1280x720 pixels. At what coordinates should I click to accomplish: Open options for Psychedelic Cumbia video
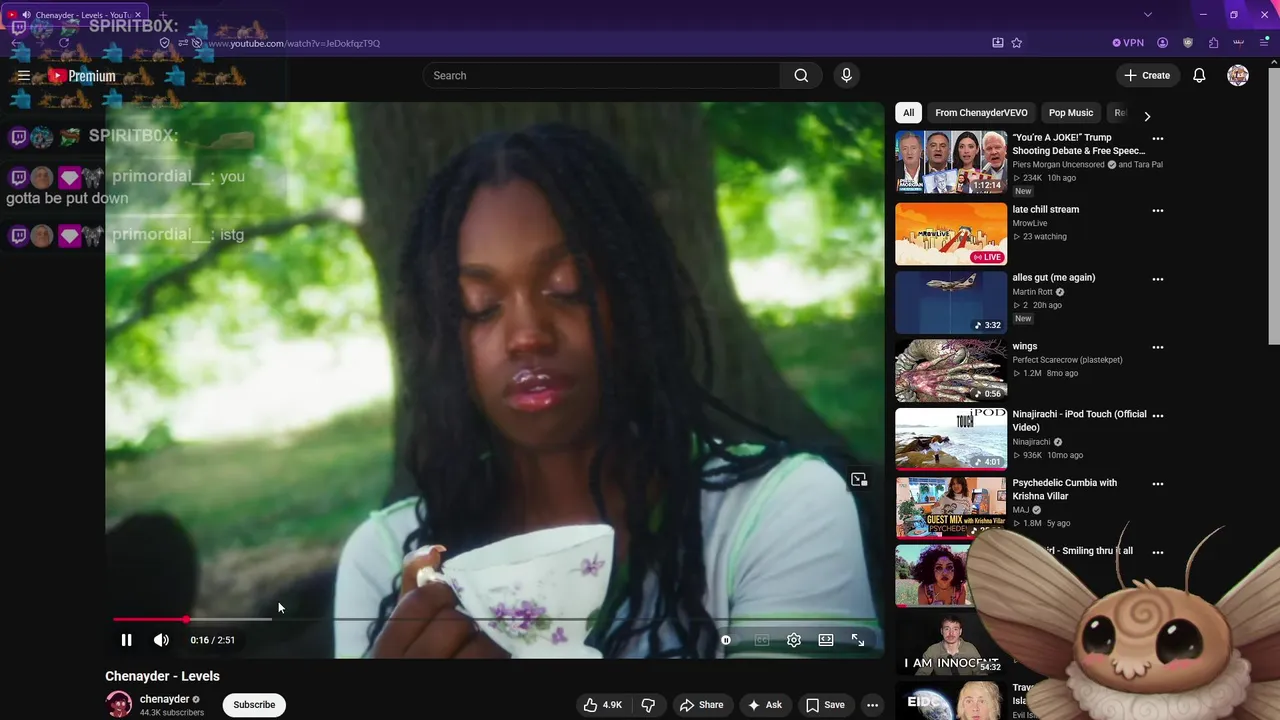(x=1158, y=484)
